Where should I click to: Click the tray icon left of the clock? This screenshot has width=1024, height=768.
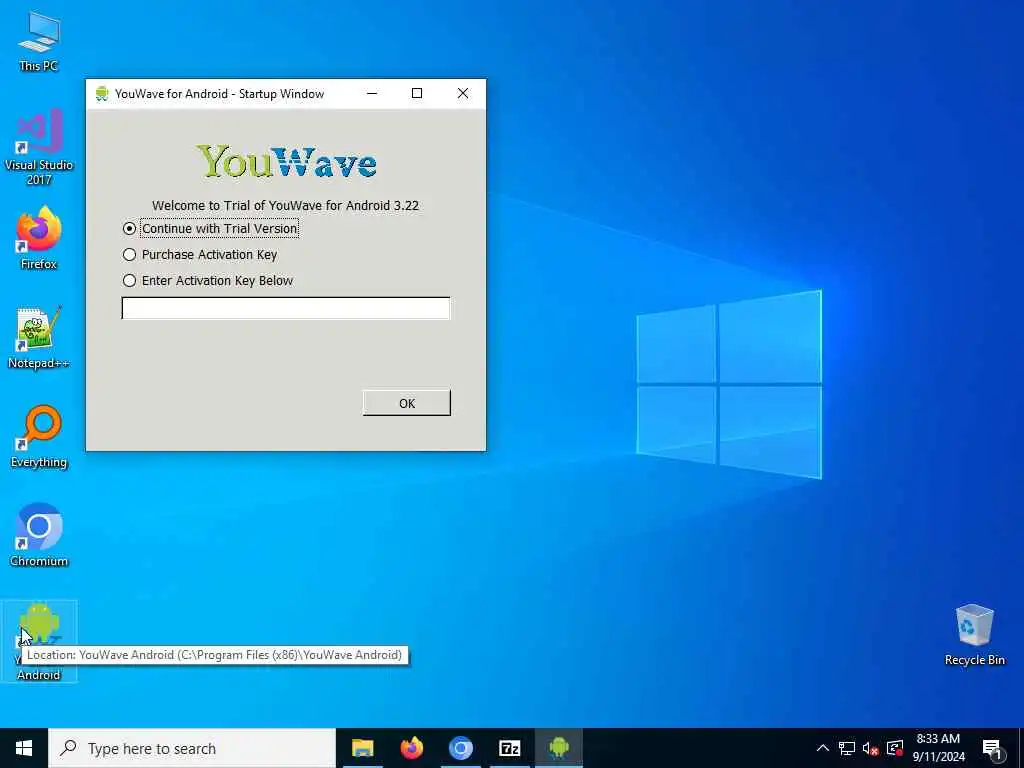(895, 748)
